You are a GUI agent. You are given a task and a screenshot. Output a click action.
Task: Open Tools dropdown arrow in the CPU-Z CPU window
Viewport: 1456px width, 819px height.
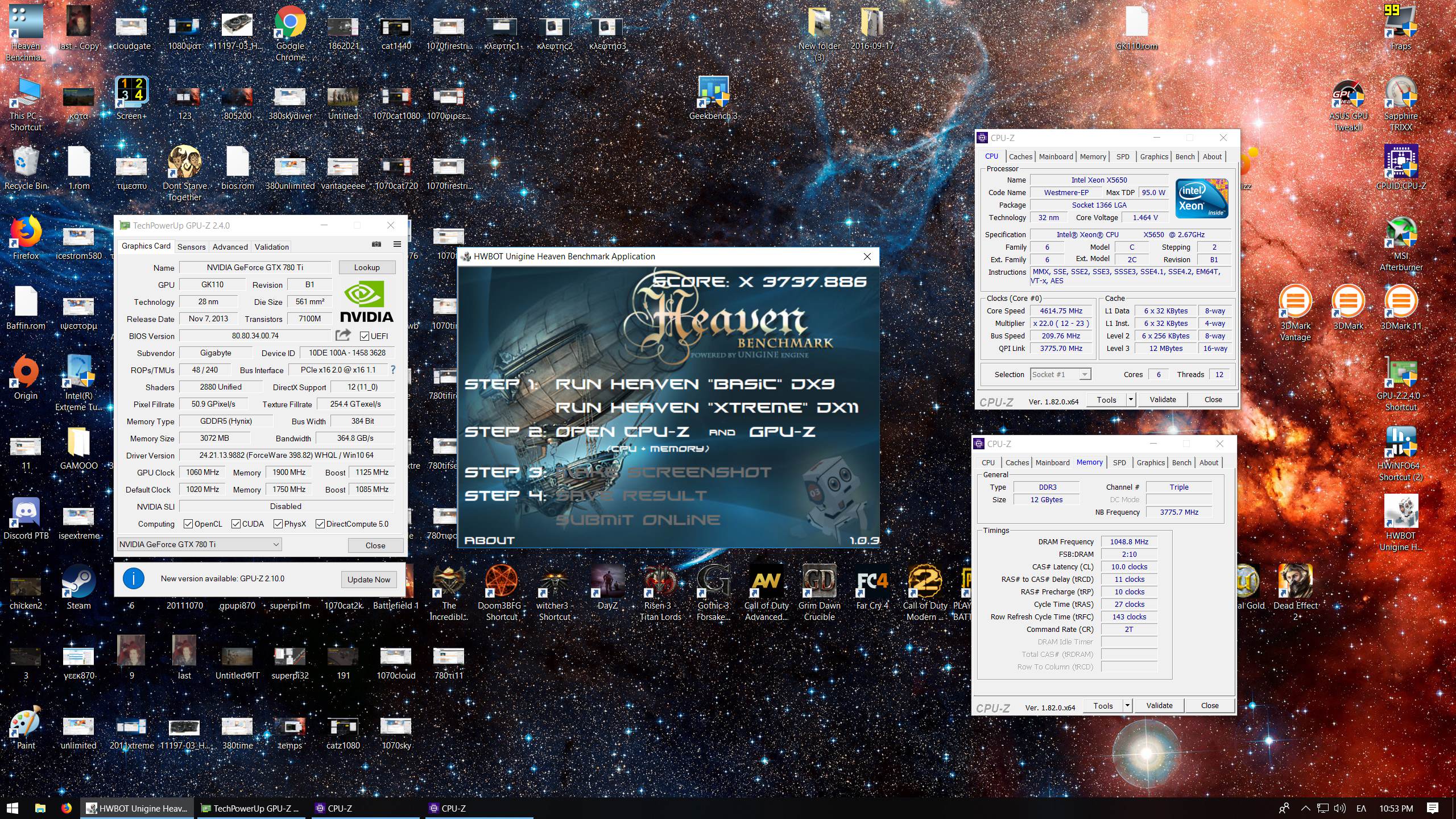tap(1131, 400)
